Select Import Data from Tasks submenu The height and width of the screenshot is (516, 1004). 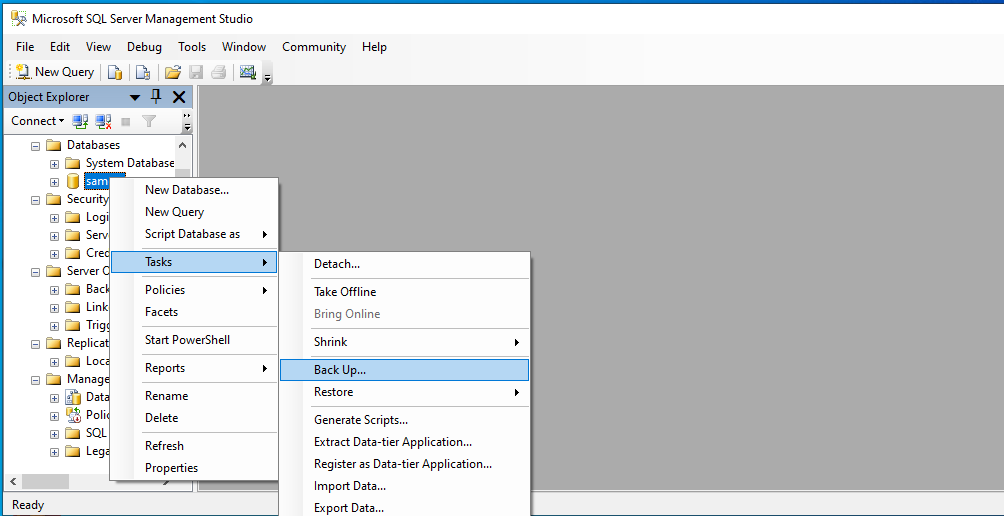point(405,486)
